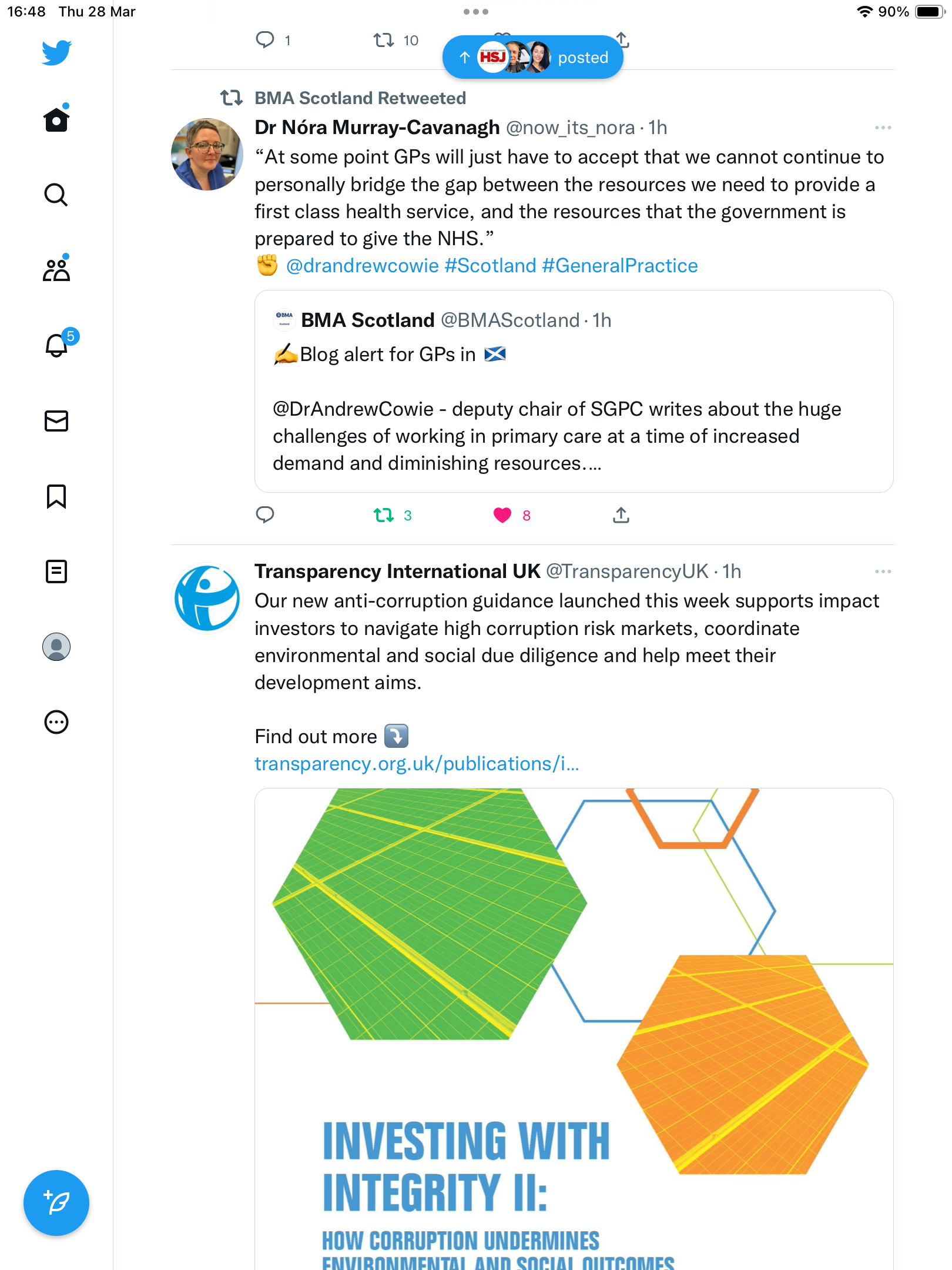Viewport: 952px width, 1270px height.
Task: Reply to Dr Nóra Murray-Cavanagh's tweet
Action: point(265,515)
